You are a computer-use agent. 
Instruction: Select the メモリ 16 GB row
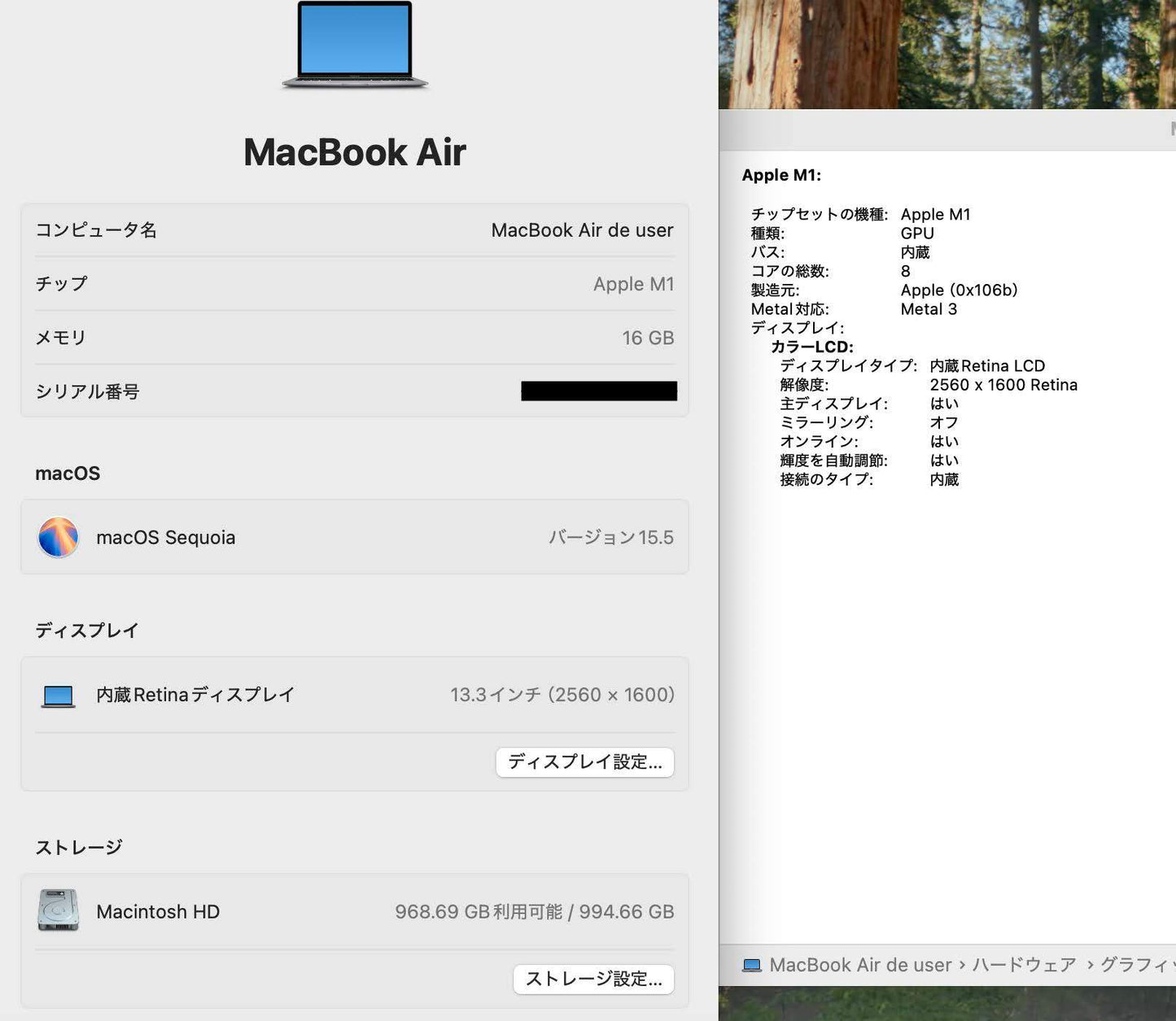355,338
